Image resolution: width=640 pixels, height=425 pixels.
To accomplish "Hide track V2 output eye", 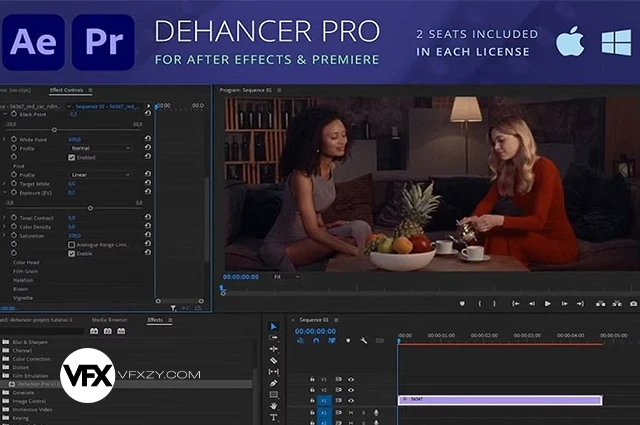I will [351, 390].
